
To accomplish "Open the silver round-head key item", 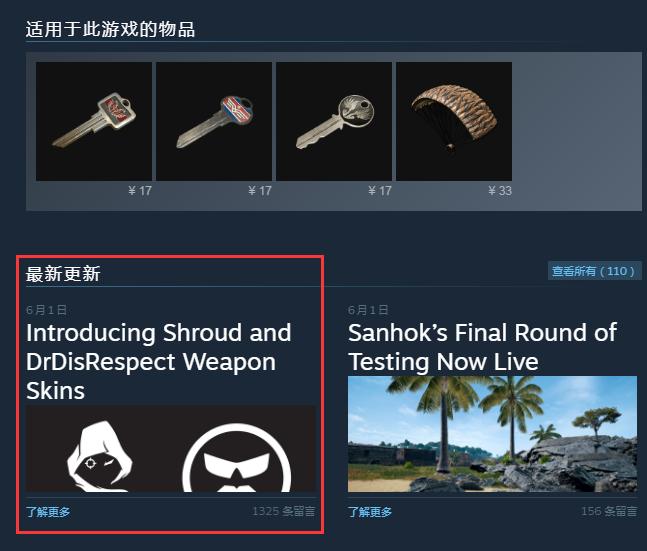I will pyautogui.click(x=334, y=121).
